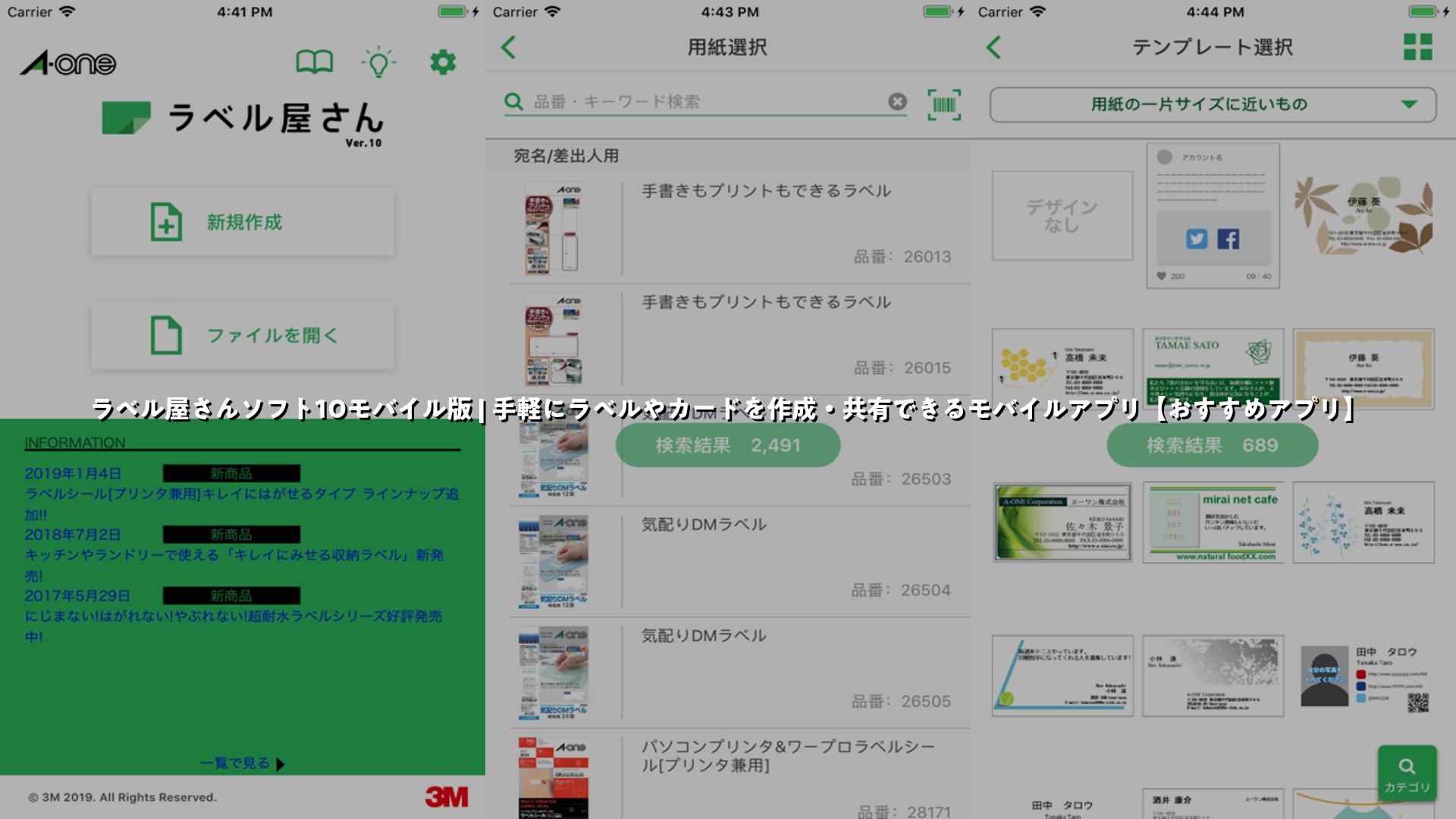Tap the ファイルを開く button
1456x819 pixels.
243,336
